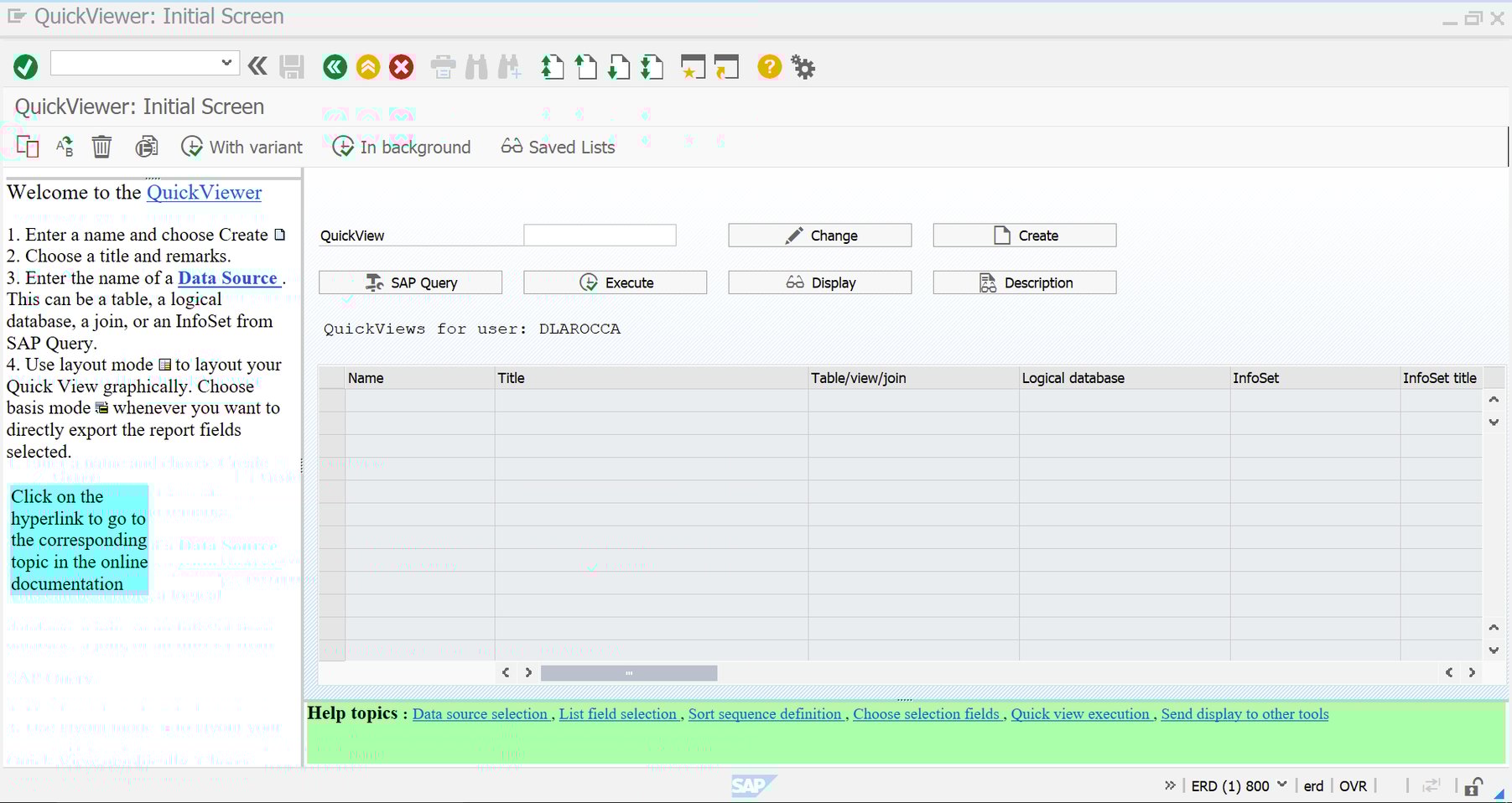
Task: Click the green Enter checkmark icon
Action: click(x=24, y=66)
